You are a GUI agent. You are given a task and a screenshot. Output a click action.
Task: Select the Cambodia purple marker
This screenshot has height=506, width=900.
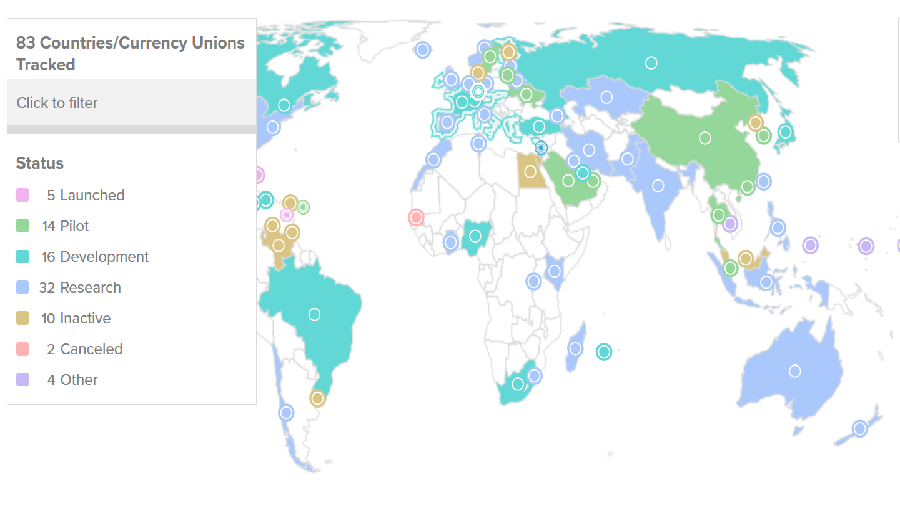[730, 224]
